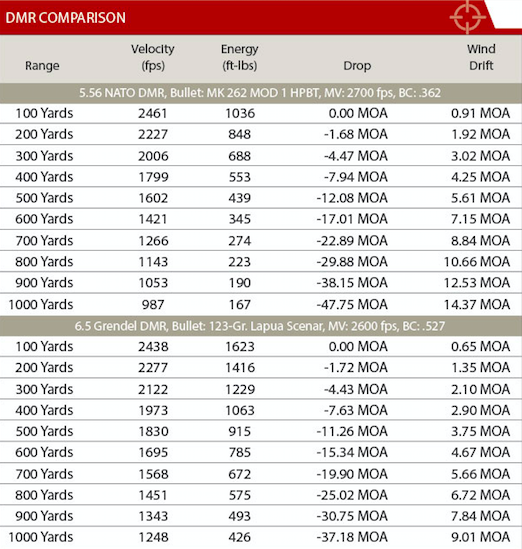The height and width of the screenshot is (549, 522).
Task: Click energy value 688
Action: (x=240, y=156)
